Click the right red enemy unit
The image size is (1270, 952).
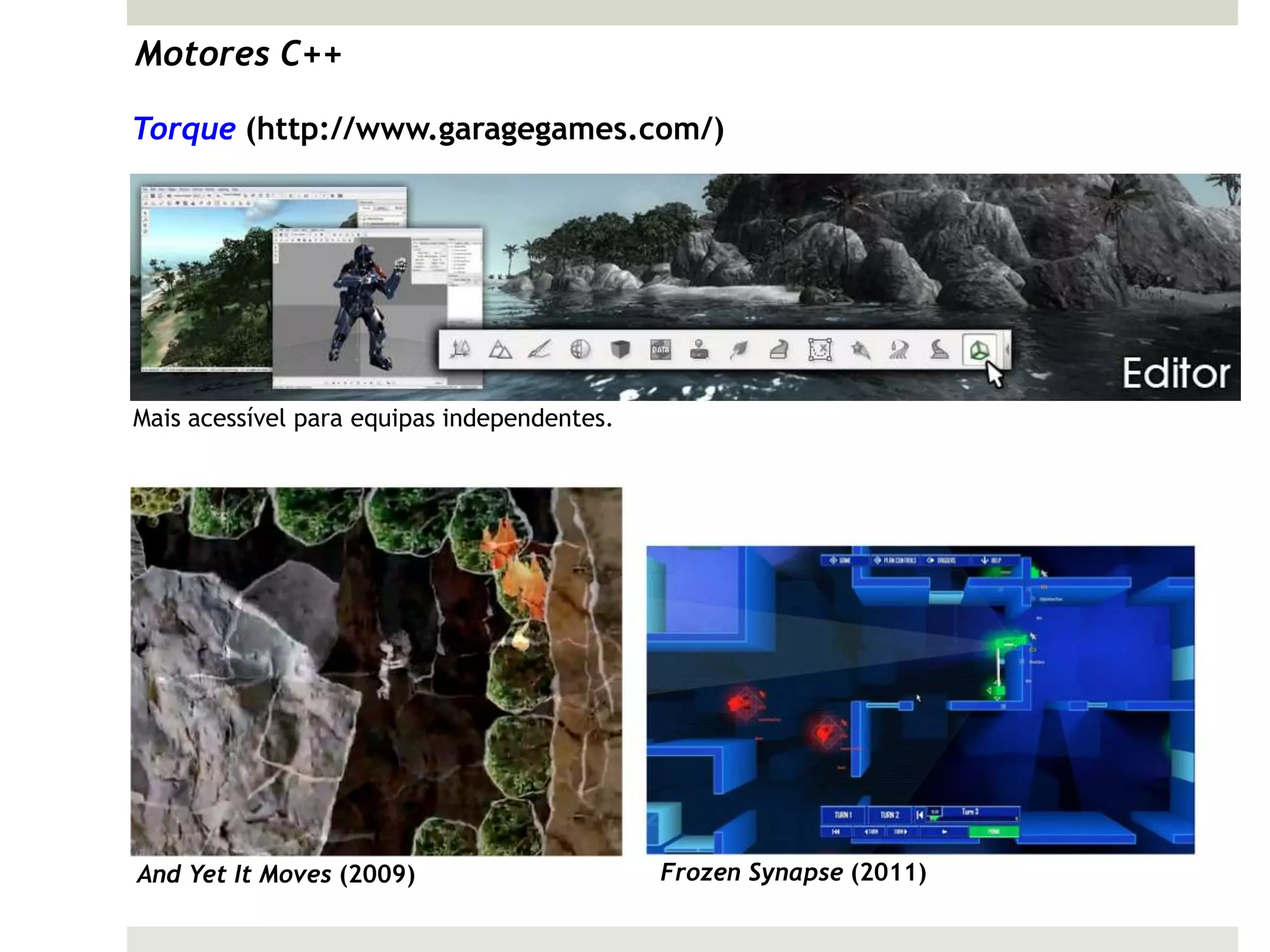click(x=827, y=734)
